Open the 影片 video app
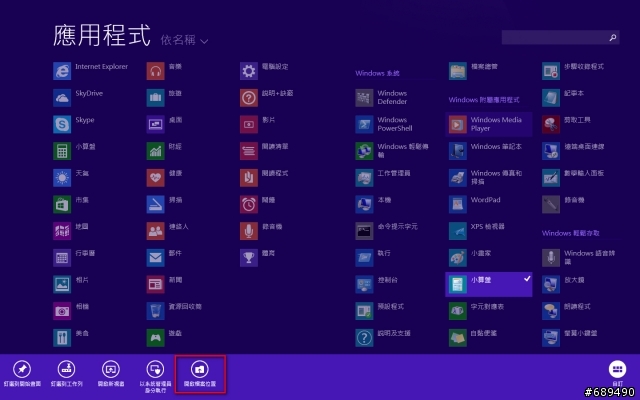Image resolution: width=640 pixels, height=400 pixels. (258, 124)
